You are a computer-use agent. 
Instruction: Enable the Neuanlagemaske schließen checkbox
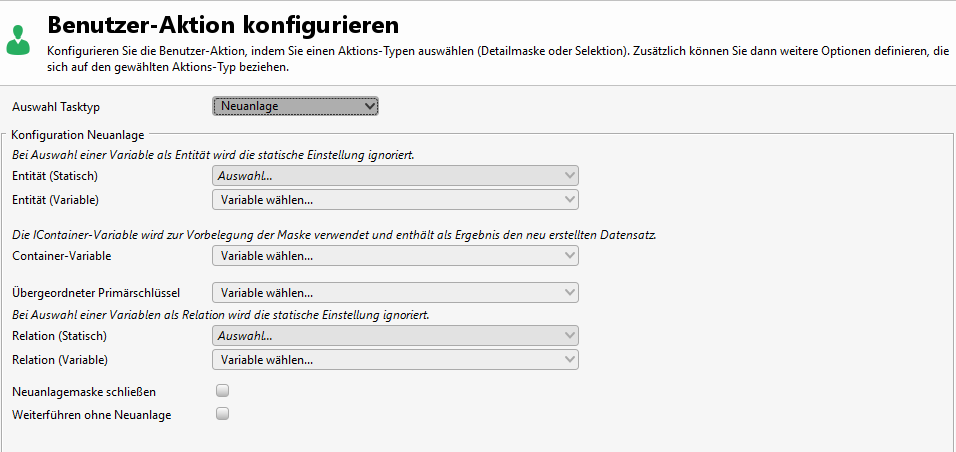pyautogui.click(x=223, y=391)
